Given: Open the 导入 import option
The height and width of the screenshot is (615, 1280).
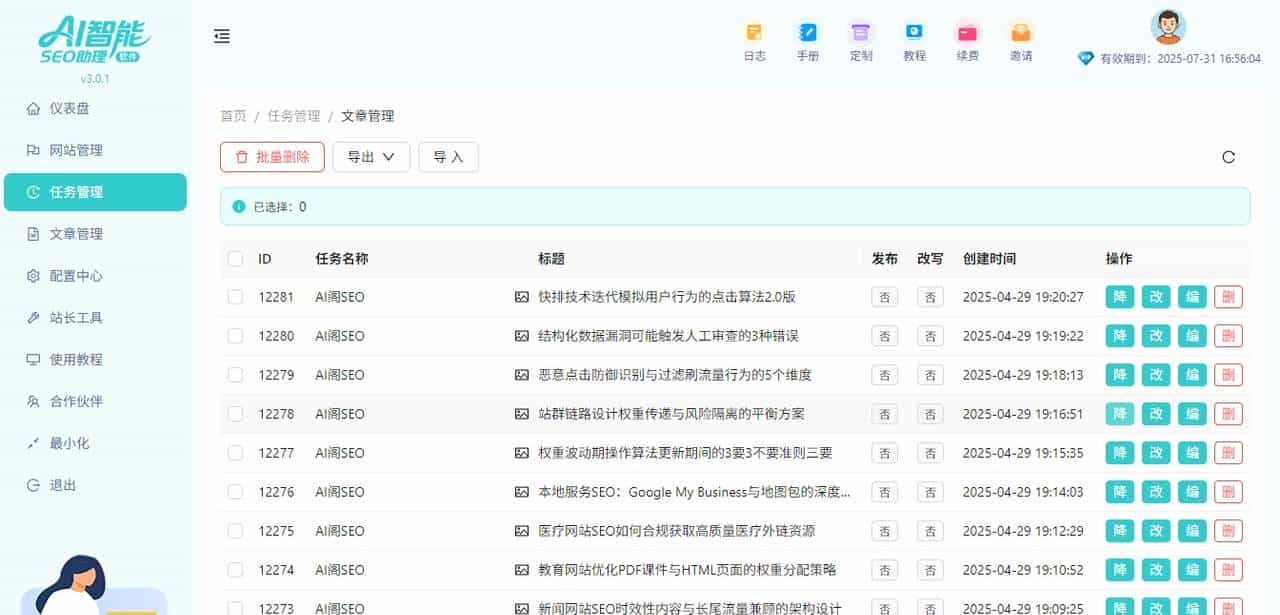Looking at the screenshot, I should pyautogui.click(x=448, y=157).
